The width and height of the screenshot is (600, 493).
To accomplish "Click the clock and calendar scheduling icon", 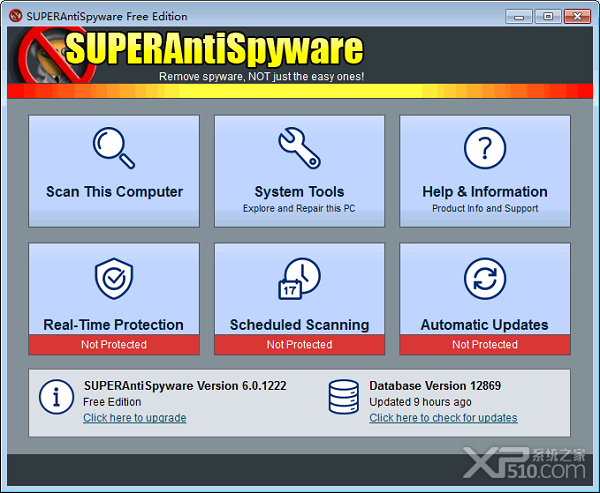I will pos(299,279).
